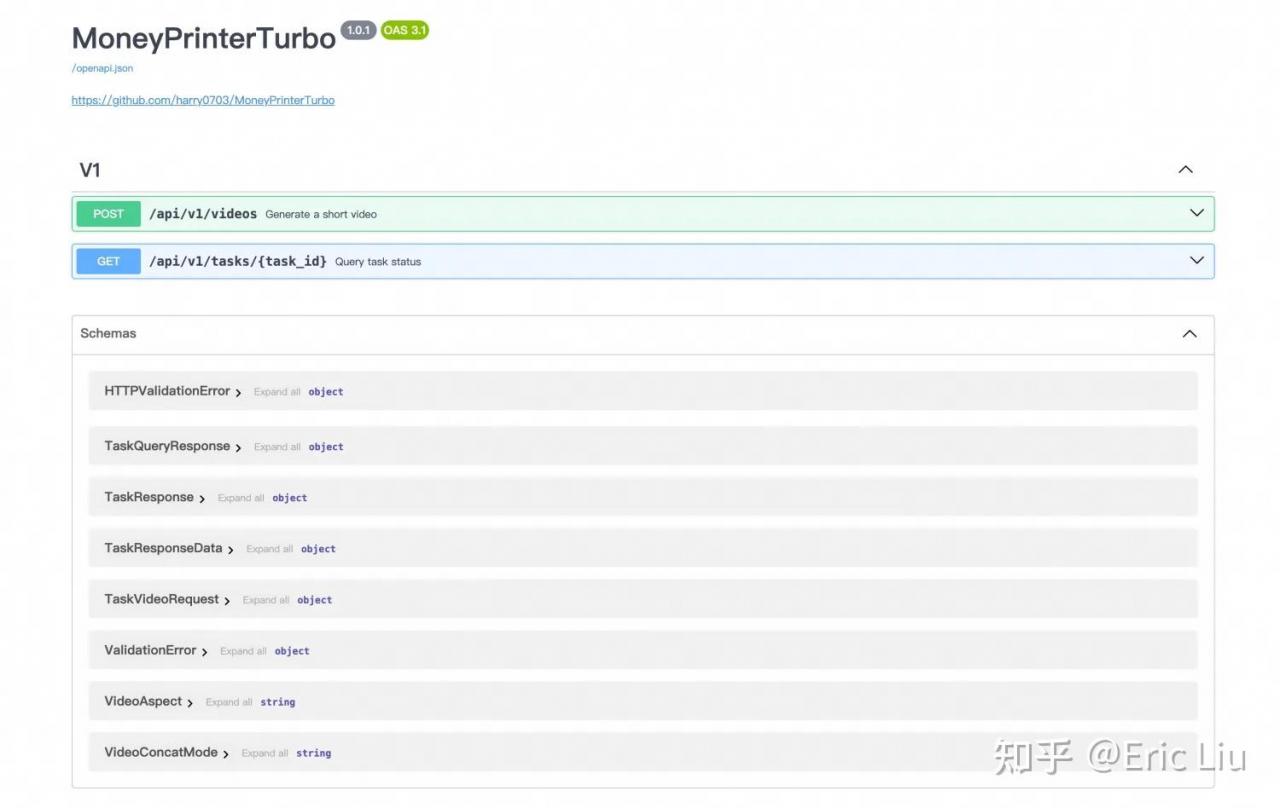Screen dimensions: 1280x808
Task: Click Expand all for ValidationError
Action: tap(243, 651)
